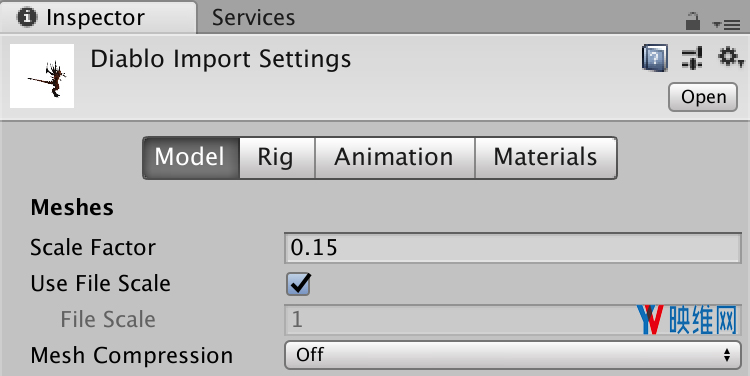750x376 pixels.
Task: Focus the Scale Factor input field
Action: click(513, 248)
